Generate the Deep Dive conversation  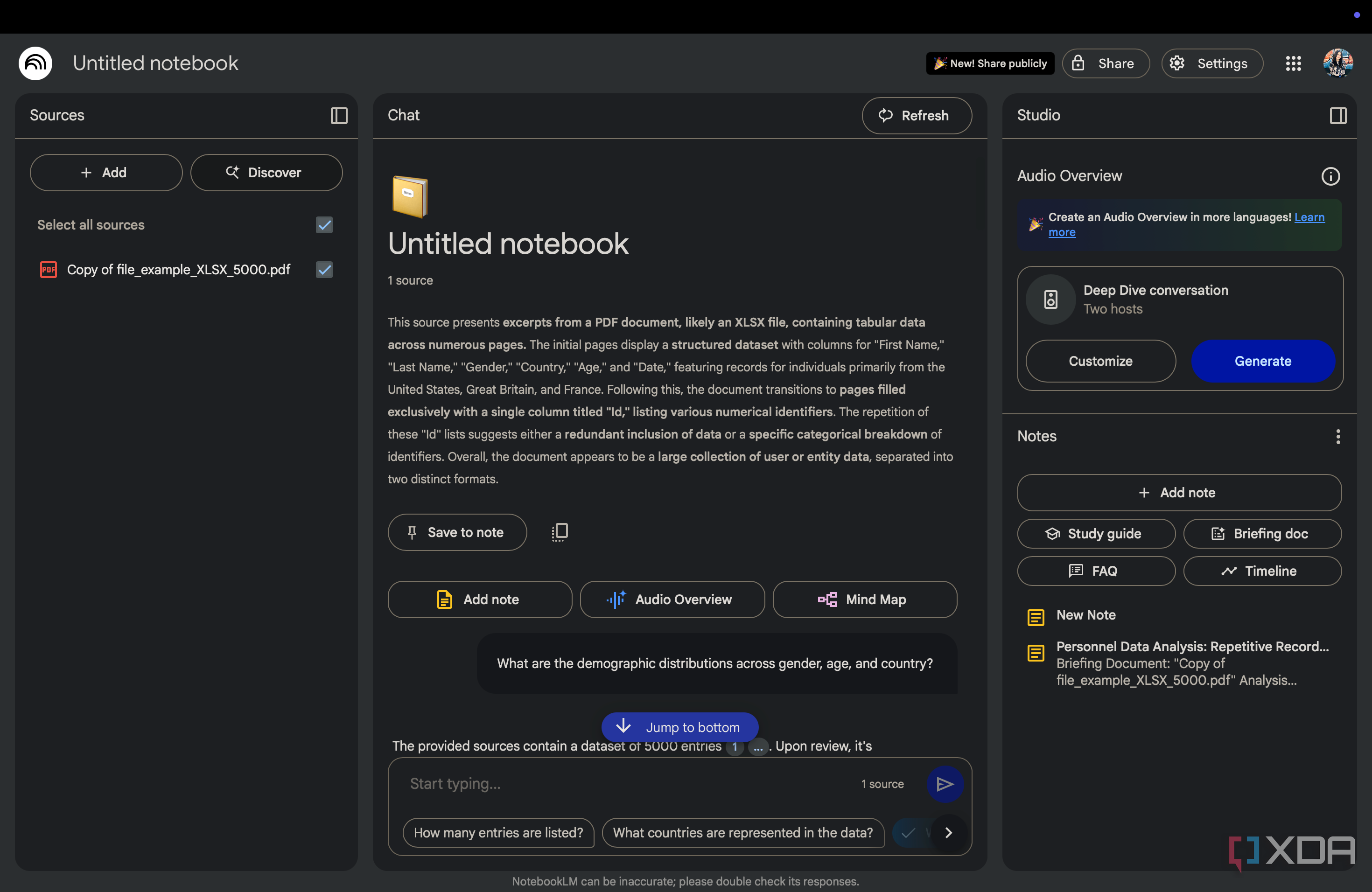[x=1262, y=361]
